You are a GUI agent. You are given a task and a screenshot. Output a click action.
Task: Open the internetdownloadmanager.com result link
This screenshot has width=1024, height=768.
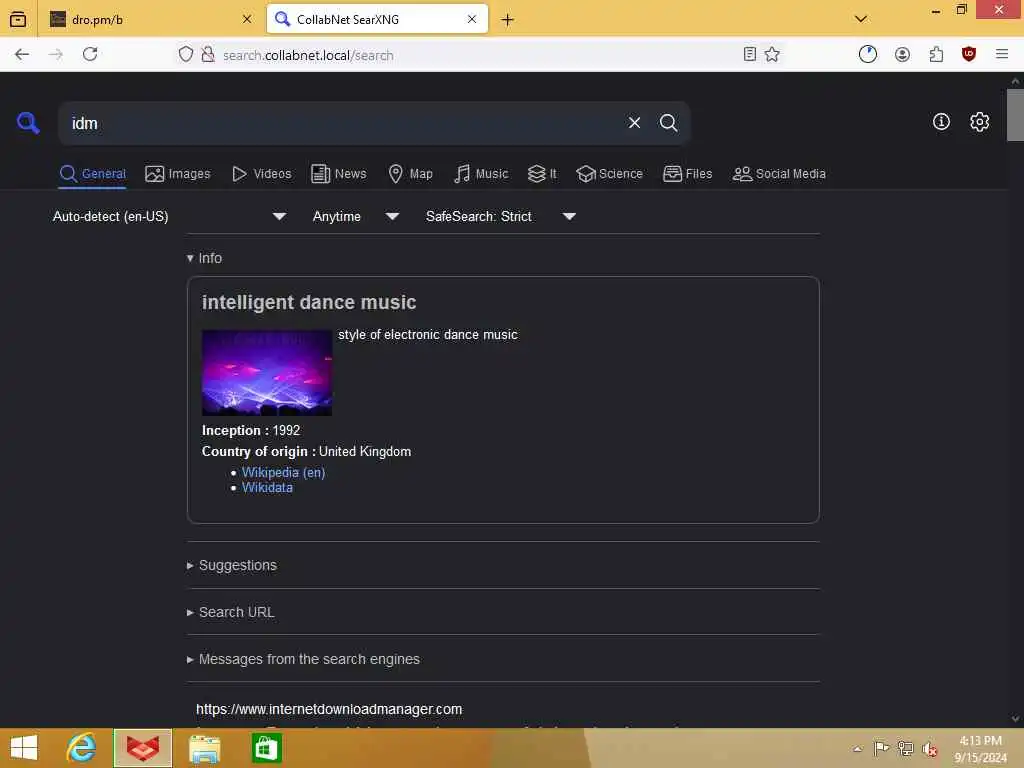pyautogui.click(x=329, y=709)
